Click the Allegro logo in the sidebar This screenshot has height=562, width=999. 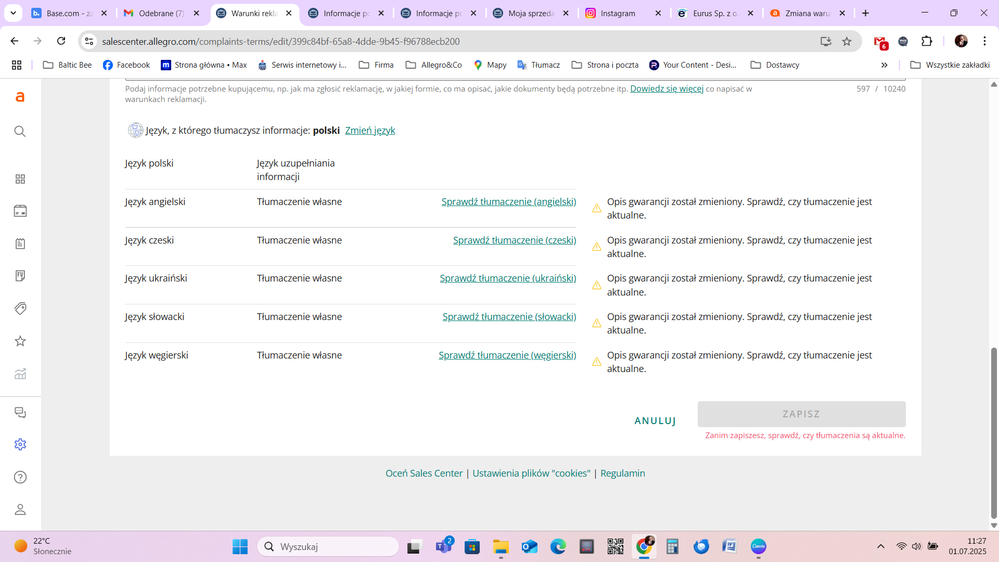(20, 97)
